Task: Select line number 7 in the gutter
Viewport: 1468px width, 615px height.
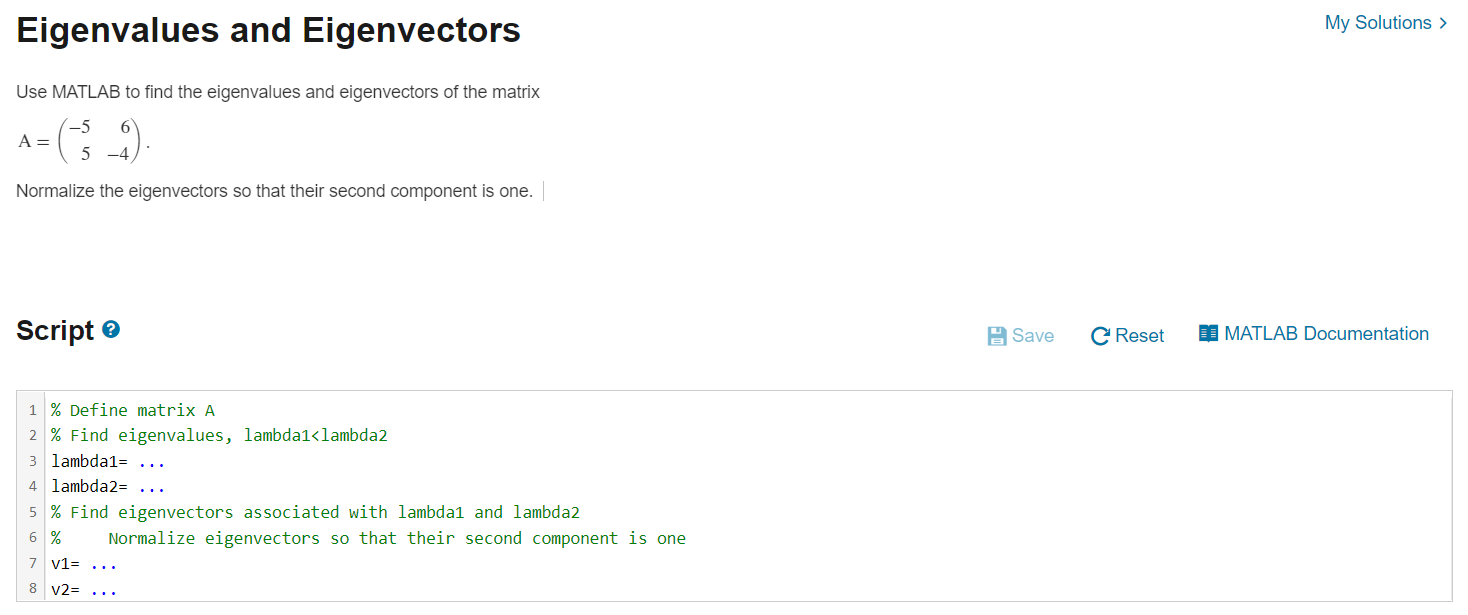Action: [x=33, y=564]
